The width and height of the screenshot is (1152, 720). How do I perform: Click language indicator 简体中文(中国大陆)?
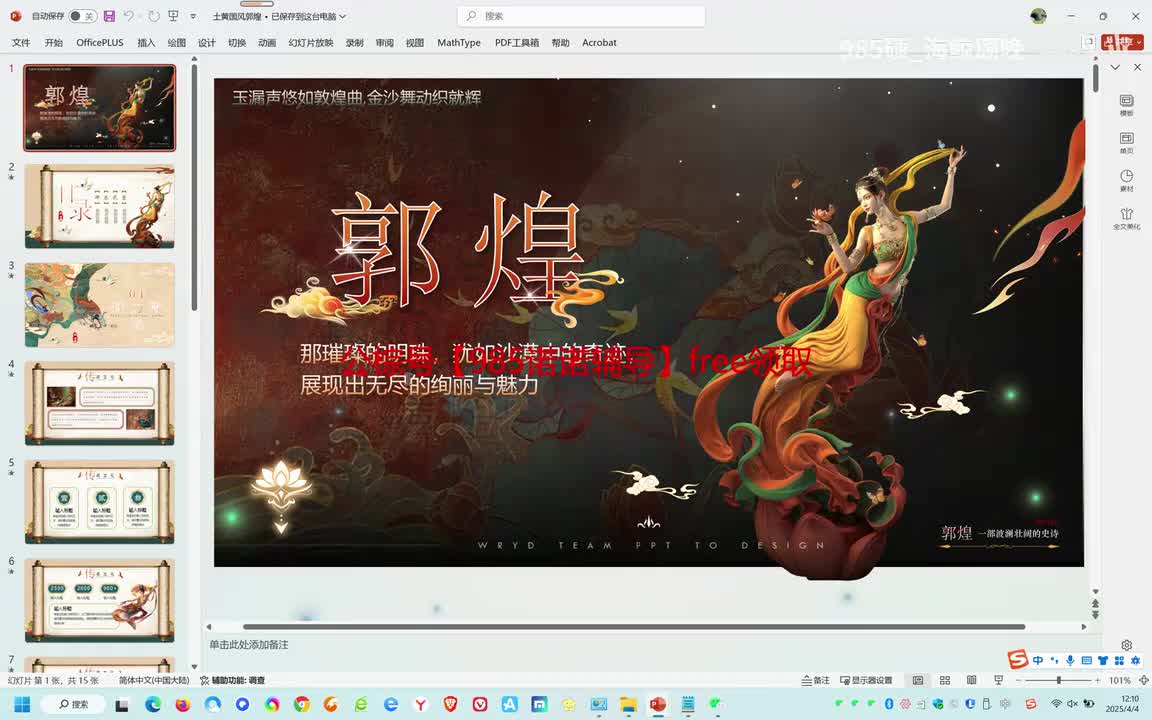pyautogui.click(x=154, y=680)
